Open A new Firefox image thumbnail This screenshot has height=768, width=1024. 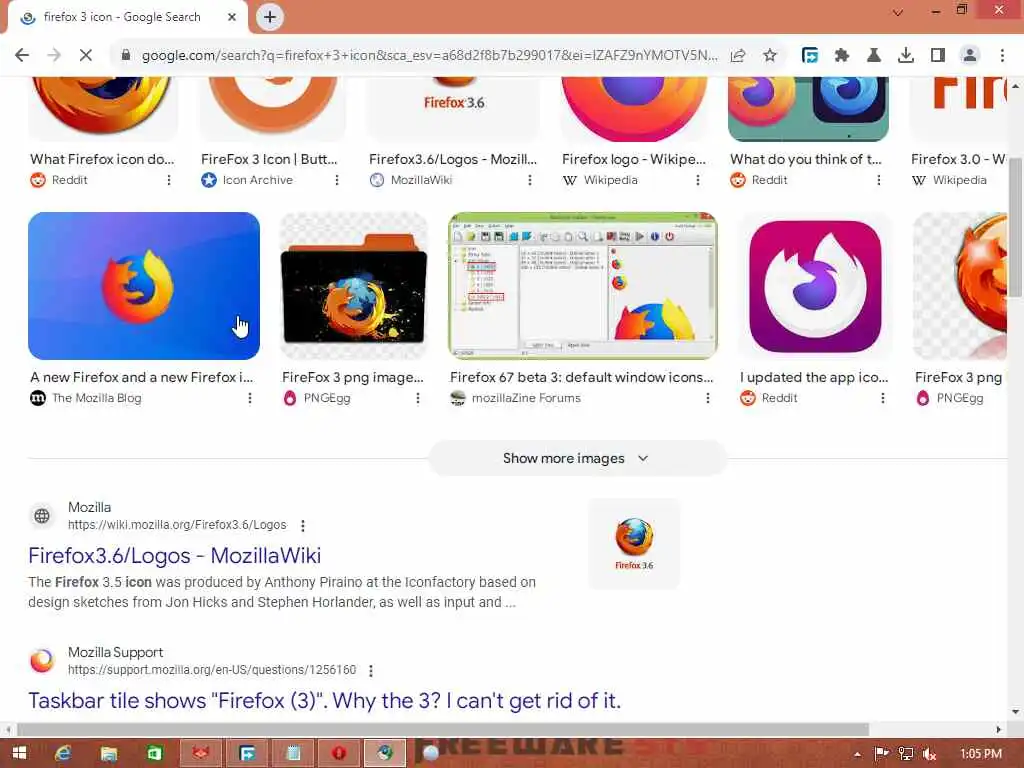pos(144,286)
